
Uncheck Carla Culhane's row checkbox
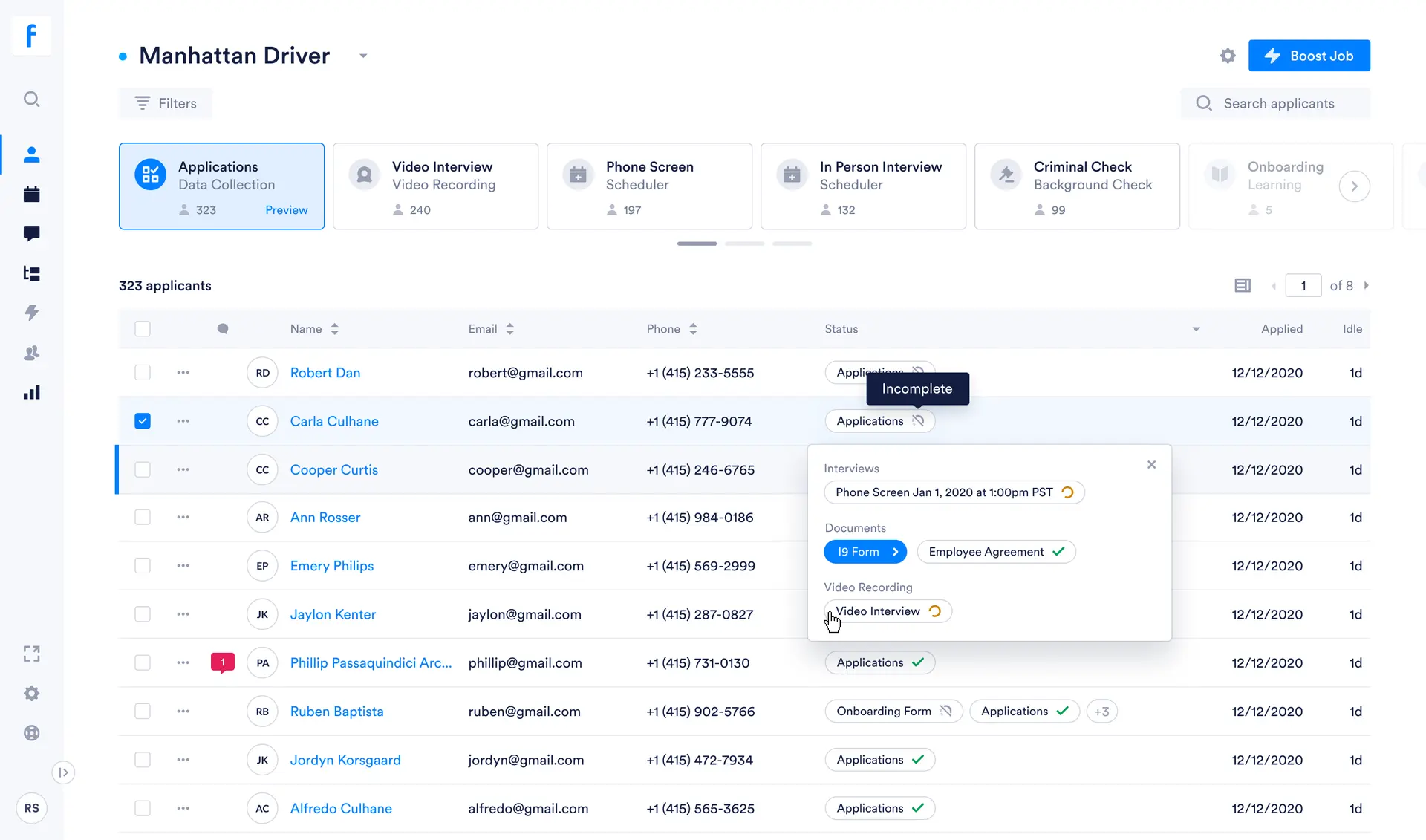(x=143, y=421)
